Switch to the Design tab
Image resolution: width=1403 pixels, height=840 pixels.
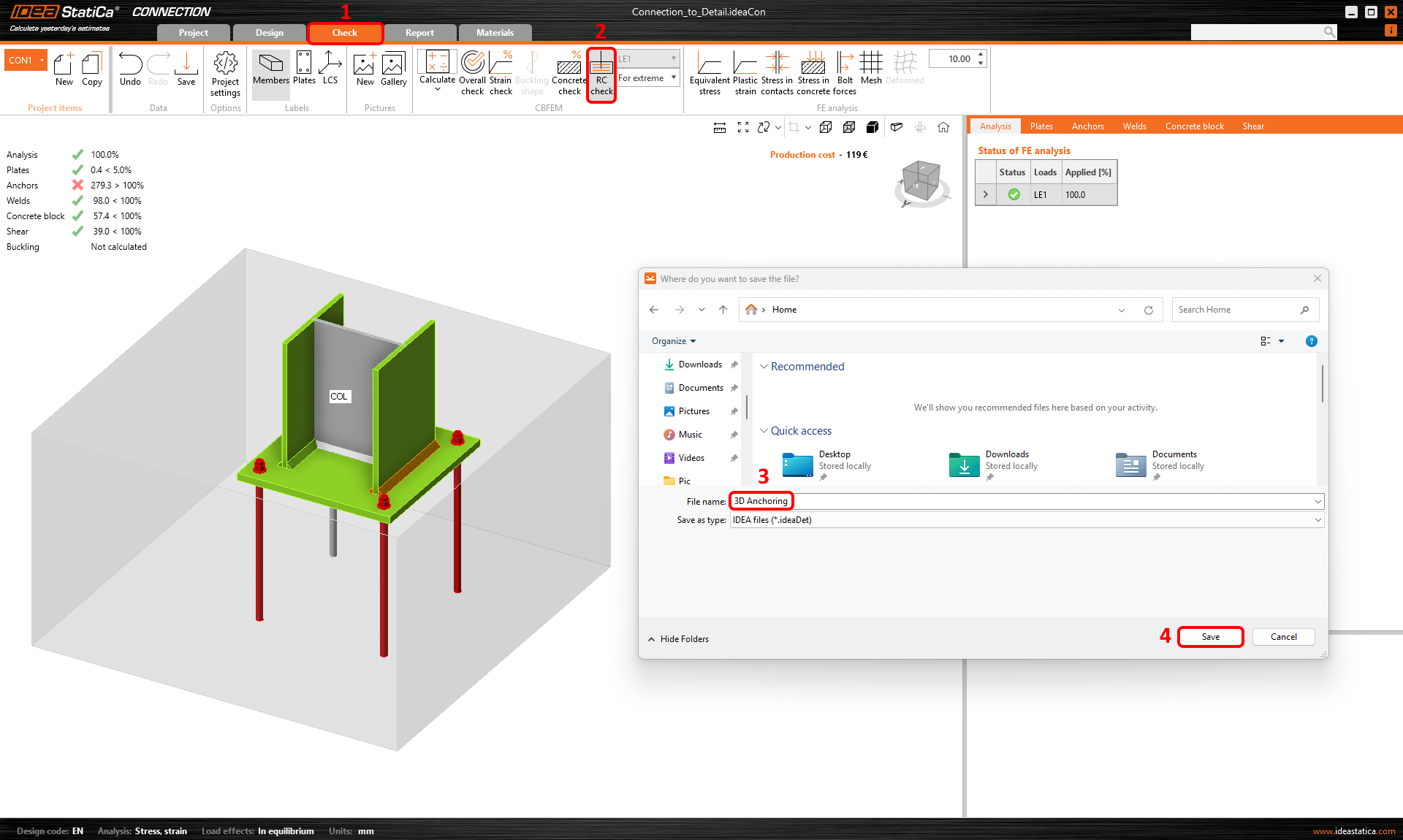[x=268, y=32]
